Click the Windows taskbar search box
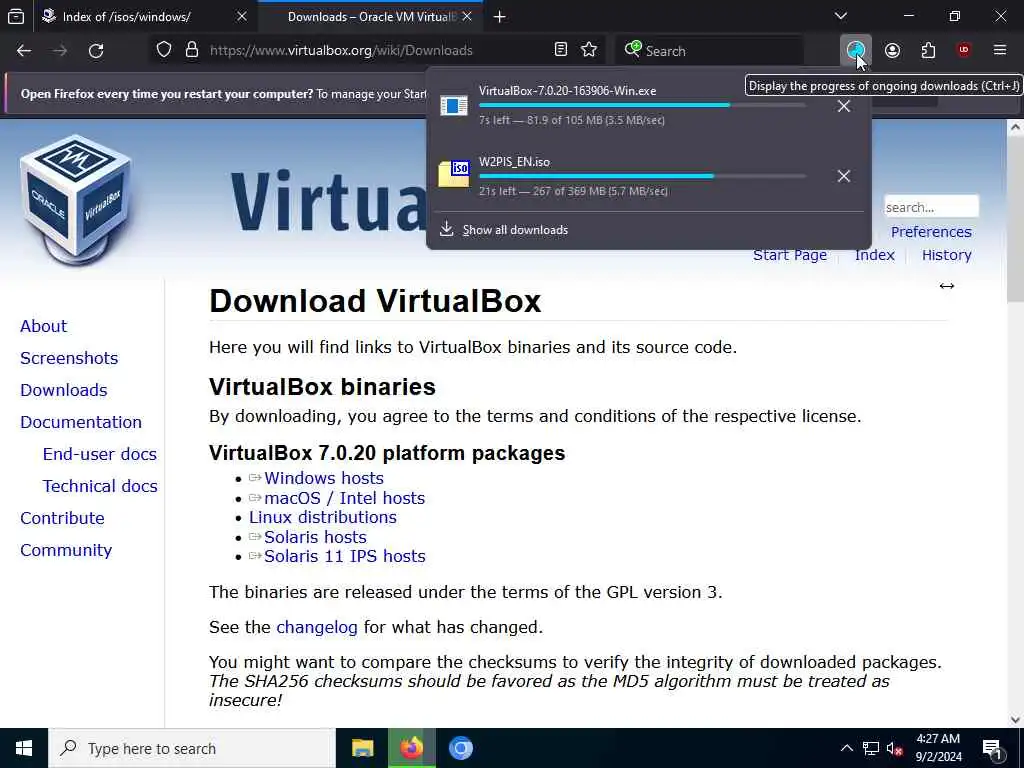 pyautogui.click(x=191, y=748)
